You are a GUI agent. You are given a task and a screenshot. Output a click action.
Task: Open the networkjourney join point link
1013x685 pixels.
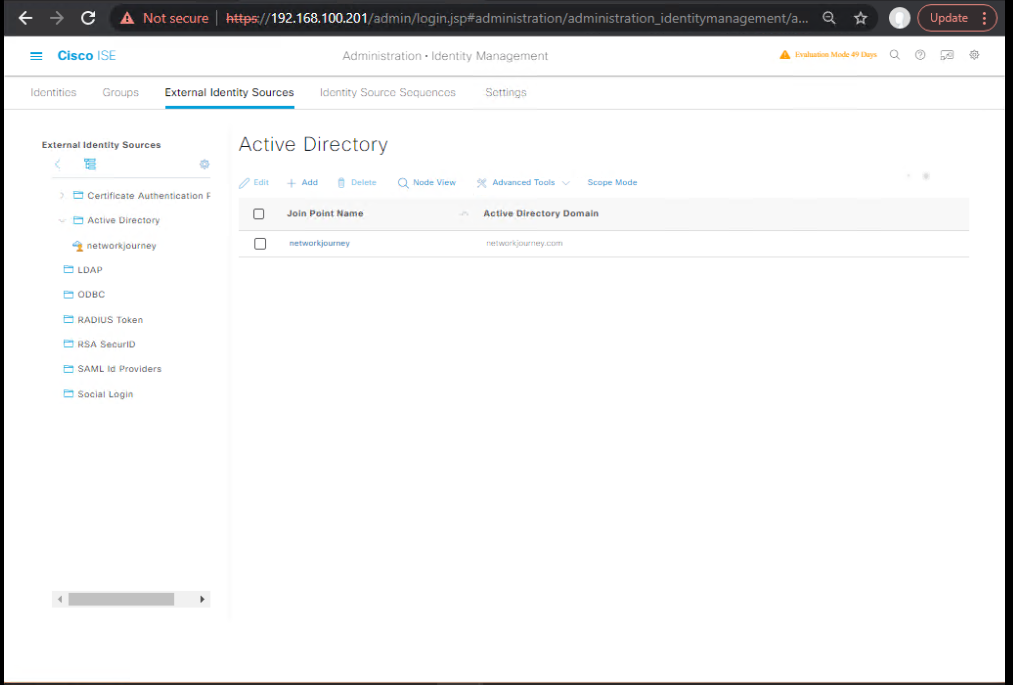320,244
